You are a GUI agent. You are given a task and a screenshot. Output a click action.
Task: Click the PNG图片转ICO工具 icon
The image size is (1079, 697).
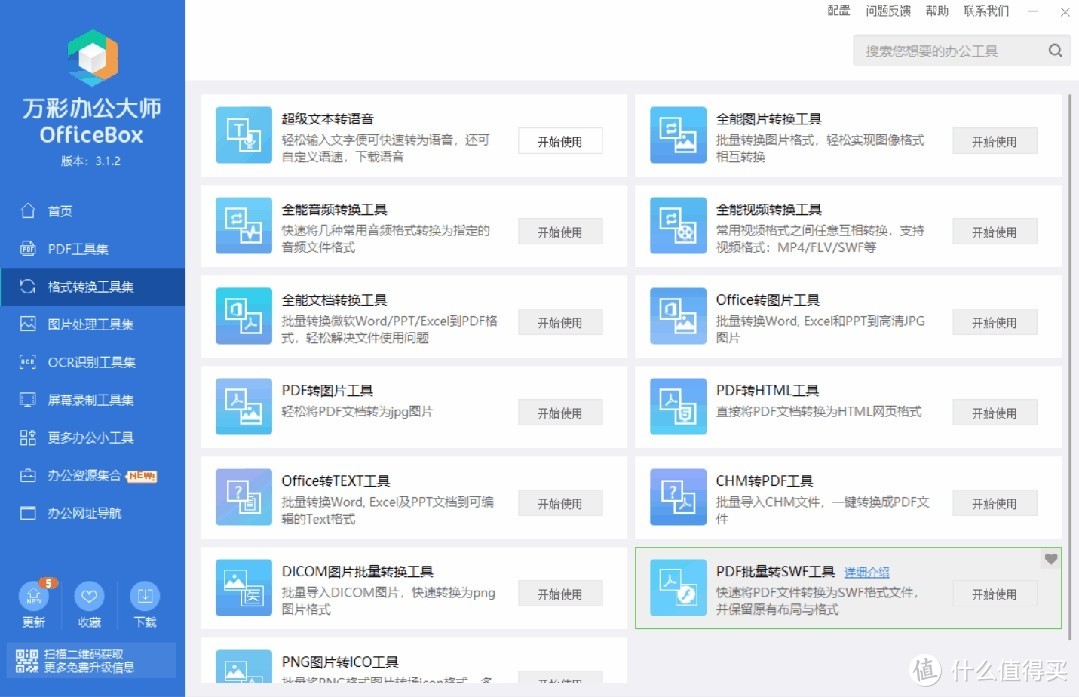pyautogui.click(x=243, y=666)
